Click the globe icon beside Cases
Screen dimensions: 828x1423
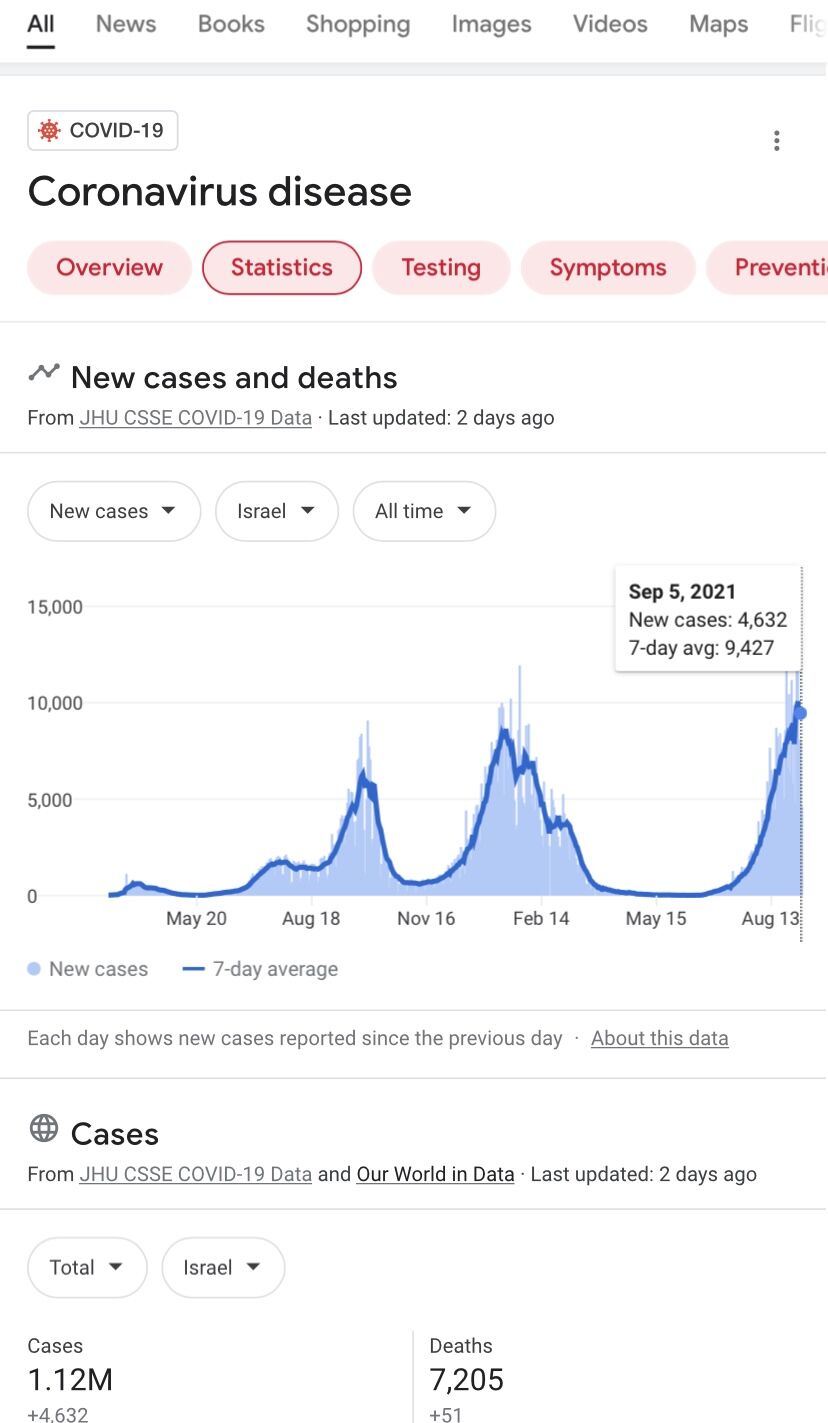(x=44, y=1128)
